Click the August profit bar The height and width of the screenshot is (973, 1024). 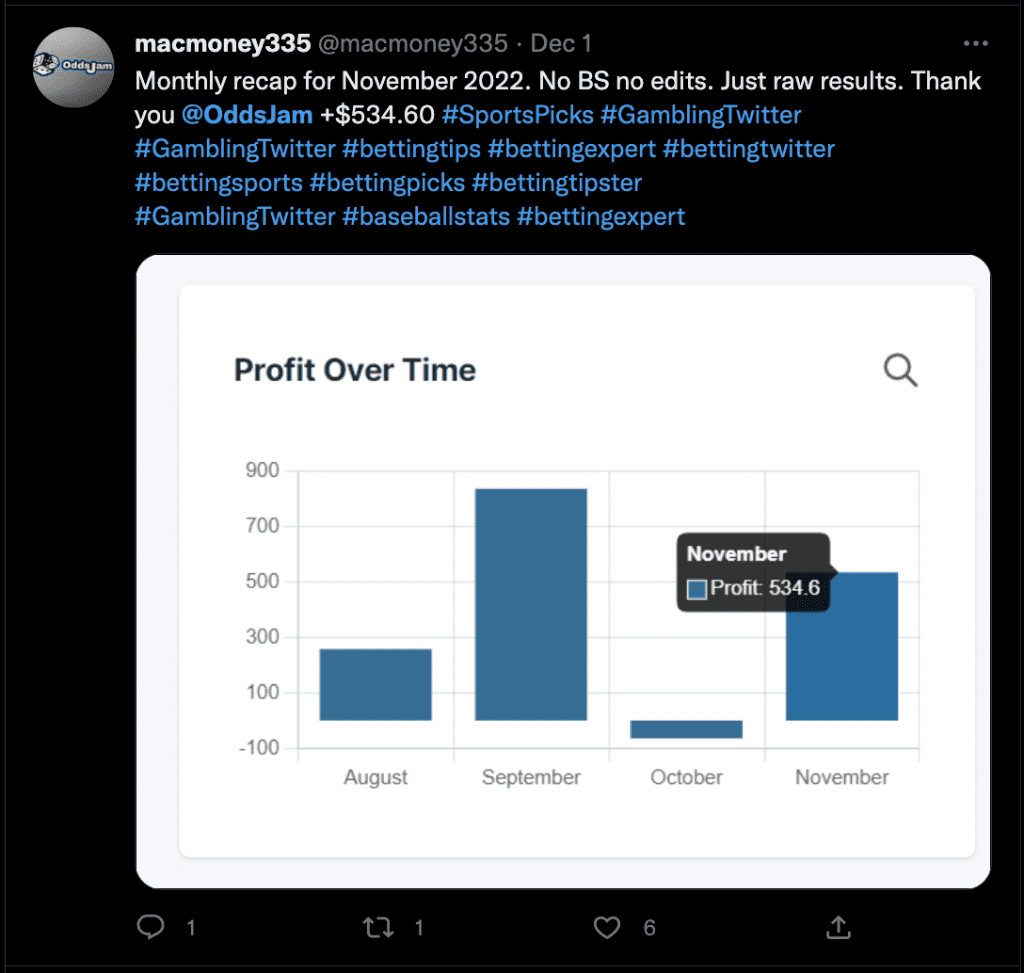376,684
